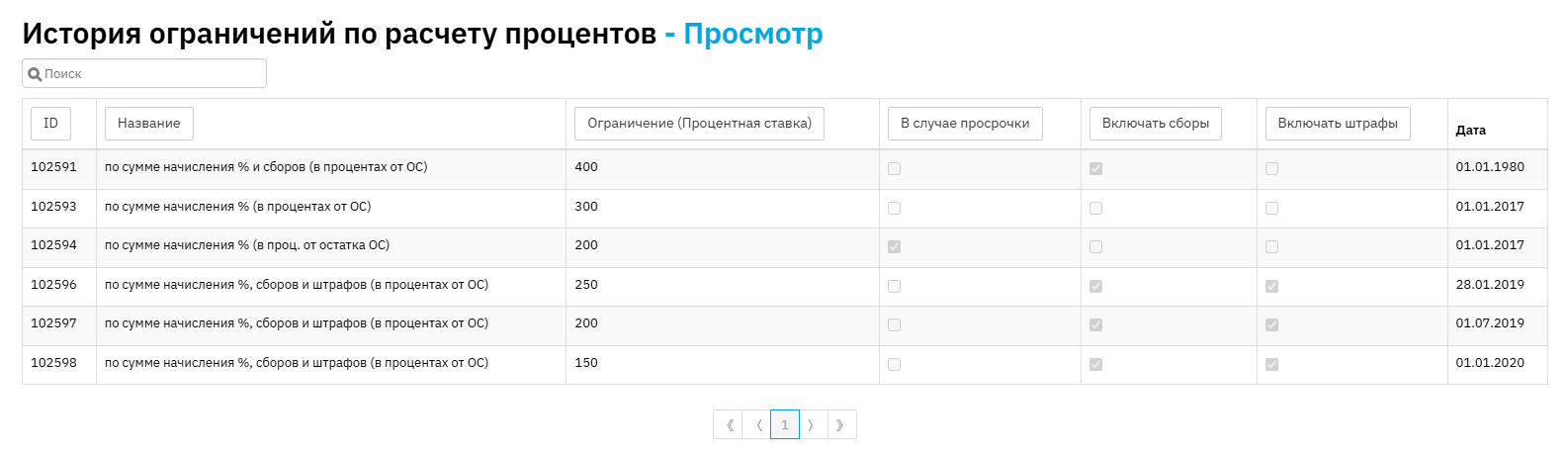The height and width of the screenshot is (456, 1568).
Task: Toggle 'В случае просрочки' checkbox for row 102594
Action: click(894, 246)
